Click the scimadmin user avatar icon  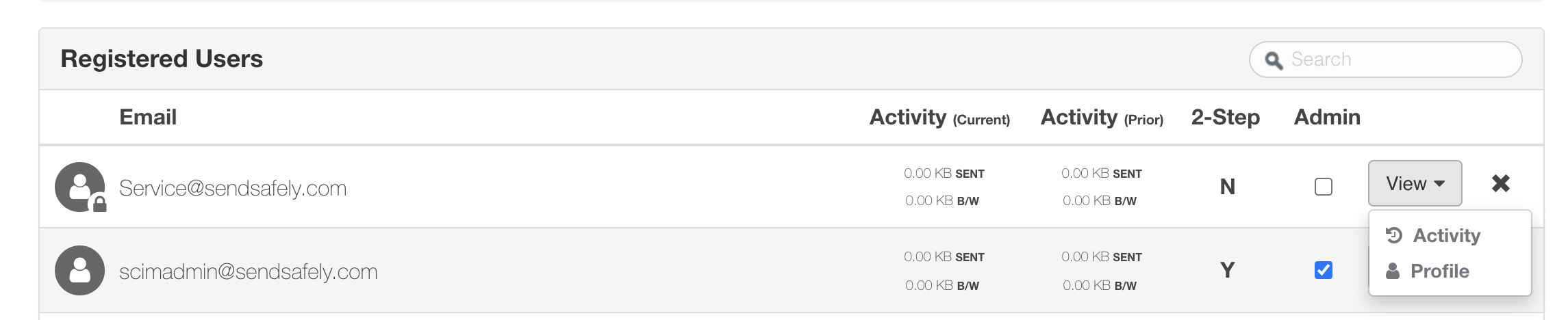[x=80, y=270]
